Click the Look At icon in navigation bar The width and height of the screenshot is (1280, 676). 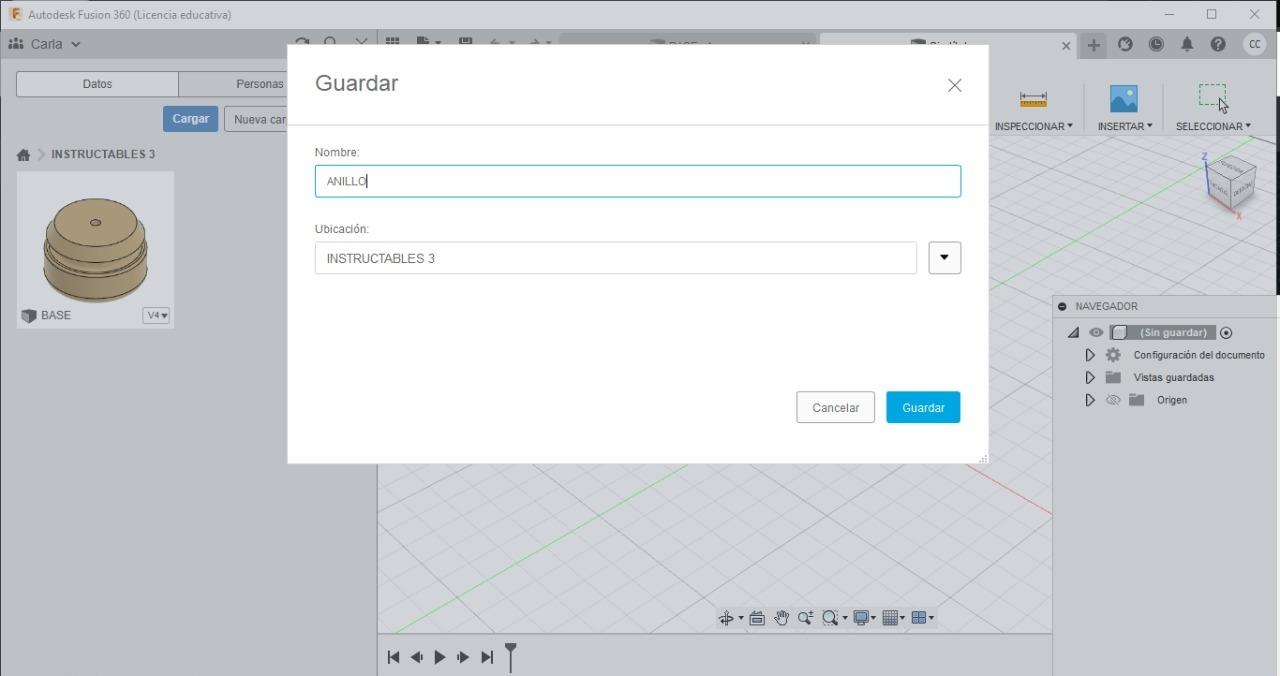(757, 618)
